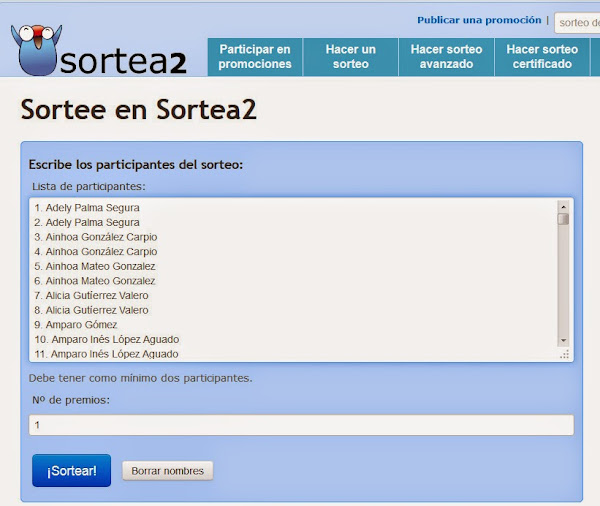Click line '8. Alicia Gutierrez Valero'
The width and height of the screenshot is (600, 506).
click(x=91, y=310)
